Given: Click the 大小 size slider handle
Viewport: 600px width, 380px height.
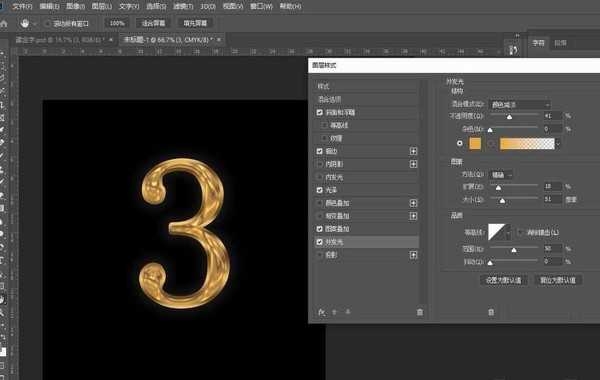Looking at the screenshot, I should pos(502,201).
